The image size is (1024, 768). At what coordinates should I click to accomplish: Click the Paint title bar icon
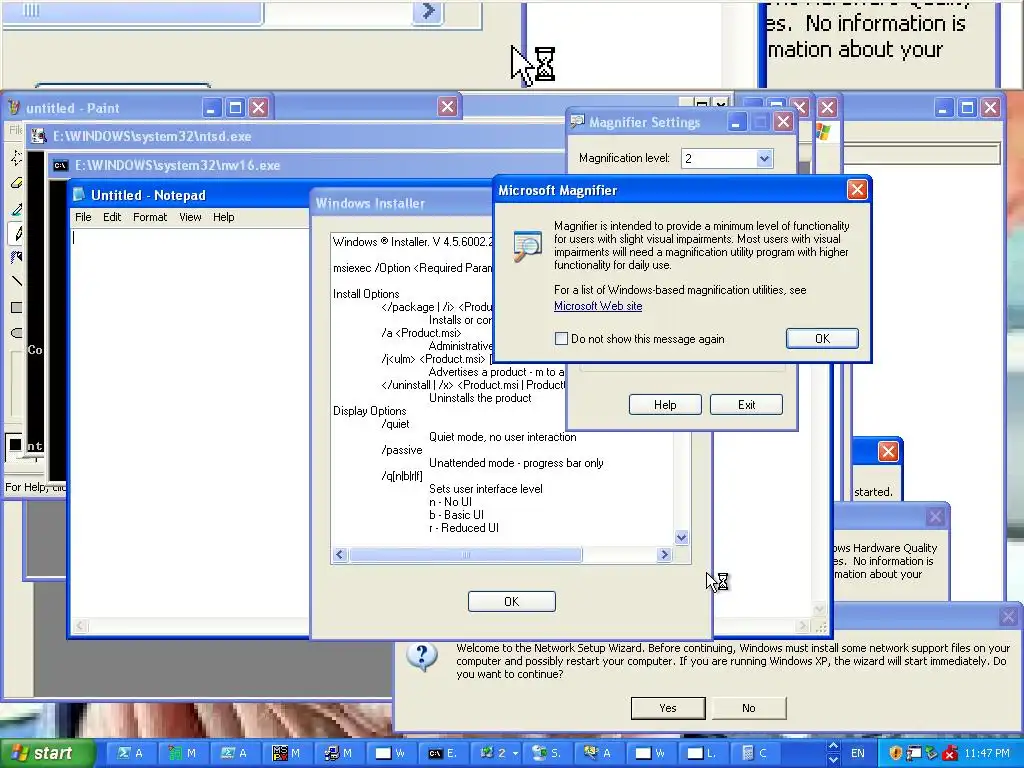[x=14, y=108]
